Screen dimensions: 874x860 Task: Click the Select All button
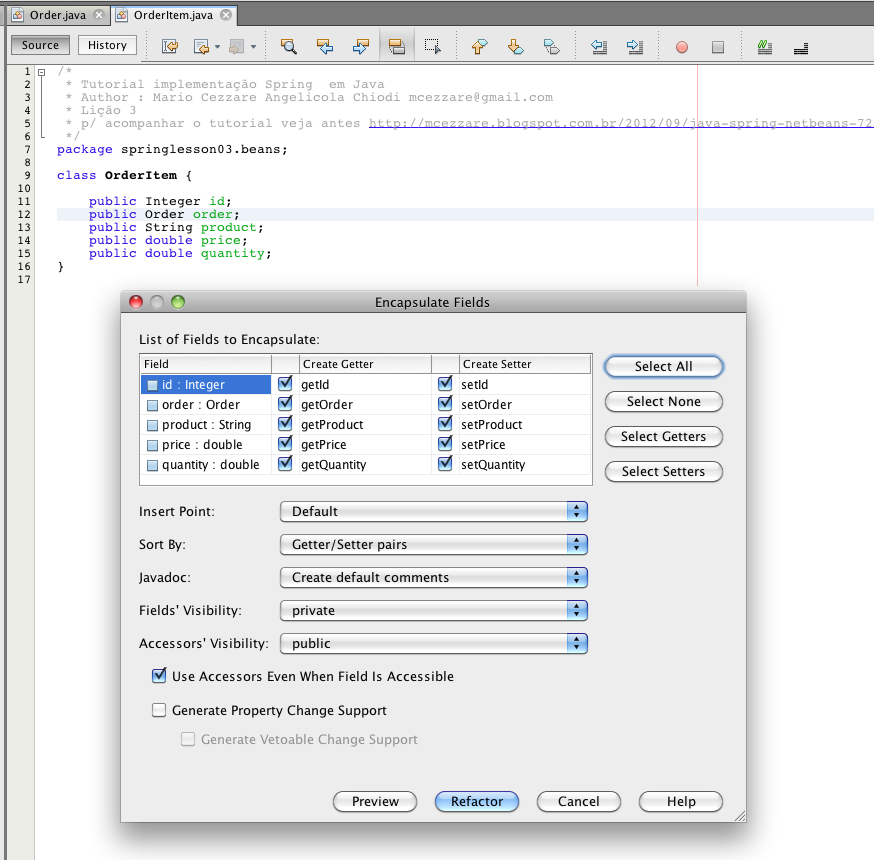pyautogui.click(x=663, y=366)
